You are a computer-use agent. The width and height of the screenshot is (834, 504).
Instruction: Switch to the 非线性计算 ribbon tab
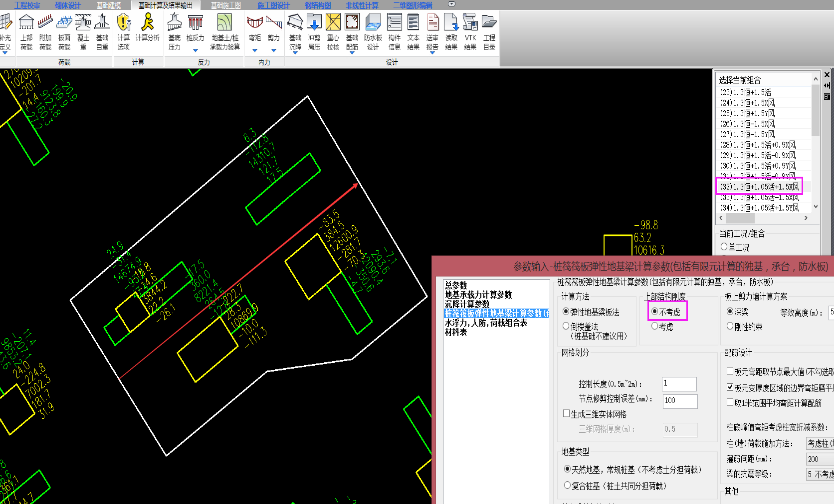(x=362, y=5)
